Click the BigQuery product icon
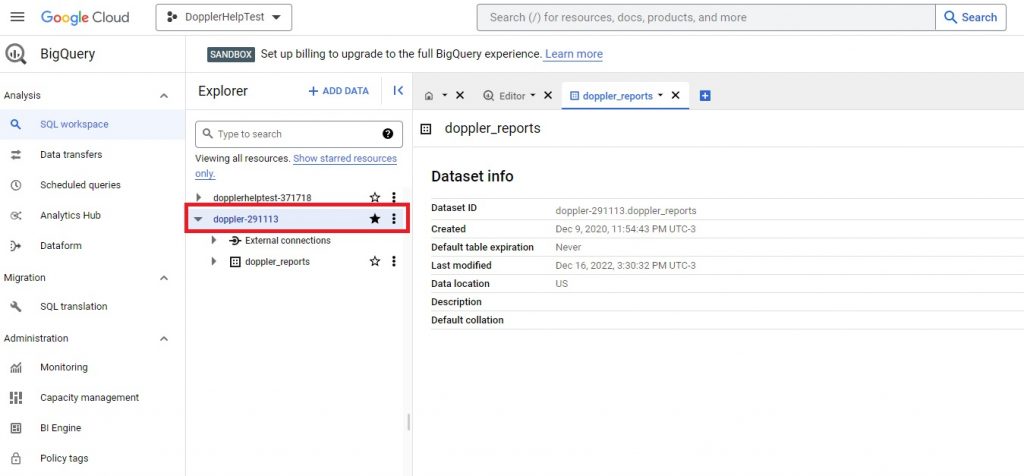Image resolution: width=1024 pixels, height=476 pixels. pos(16,54)
